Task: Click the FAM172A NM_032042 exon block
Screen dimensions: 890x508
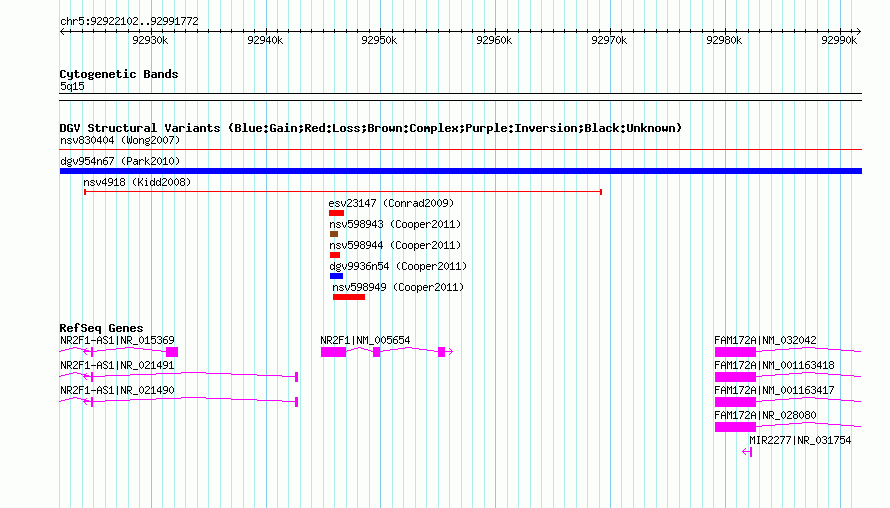Action: (x=735, y=352)
